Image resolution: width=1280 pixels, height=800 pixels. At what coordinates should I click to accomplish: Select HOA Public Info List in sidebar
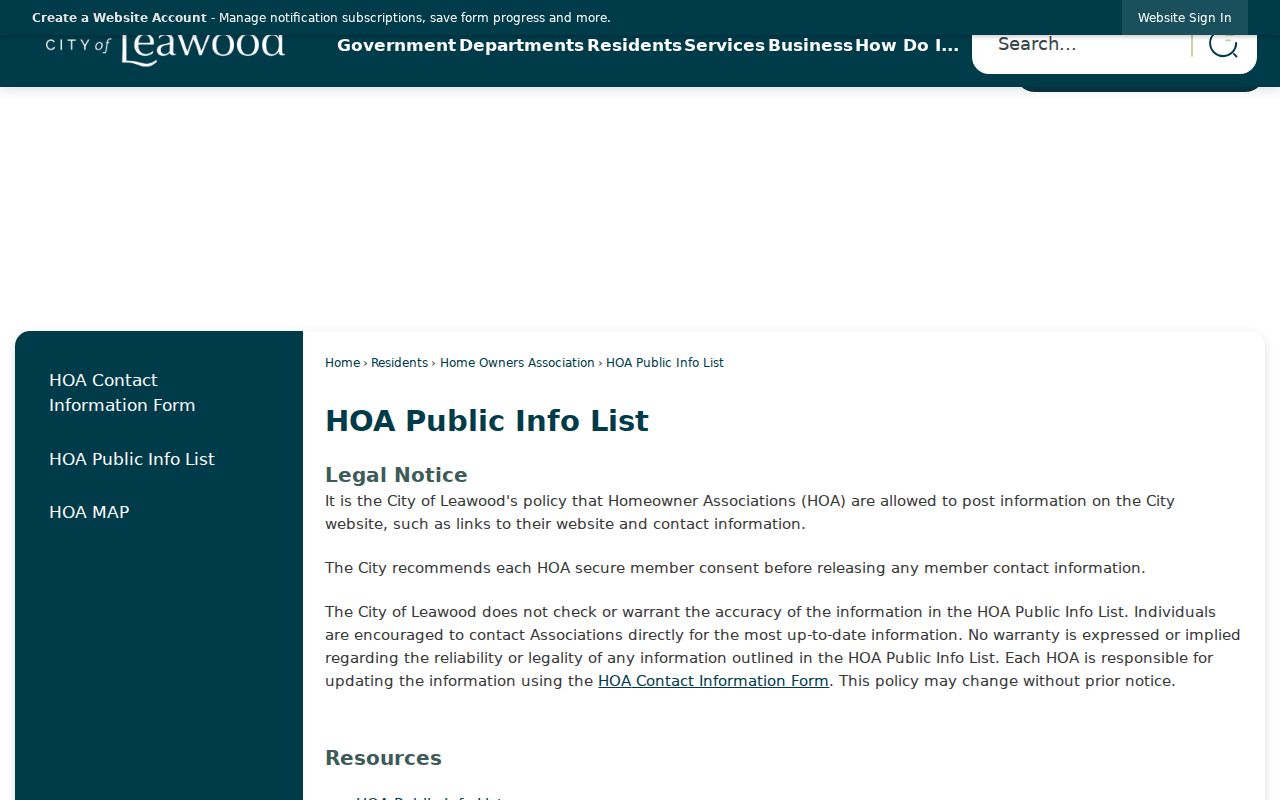click(132, 459)
